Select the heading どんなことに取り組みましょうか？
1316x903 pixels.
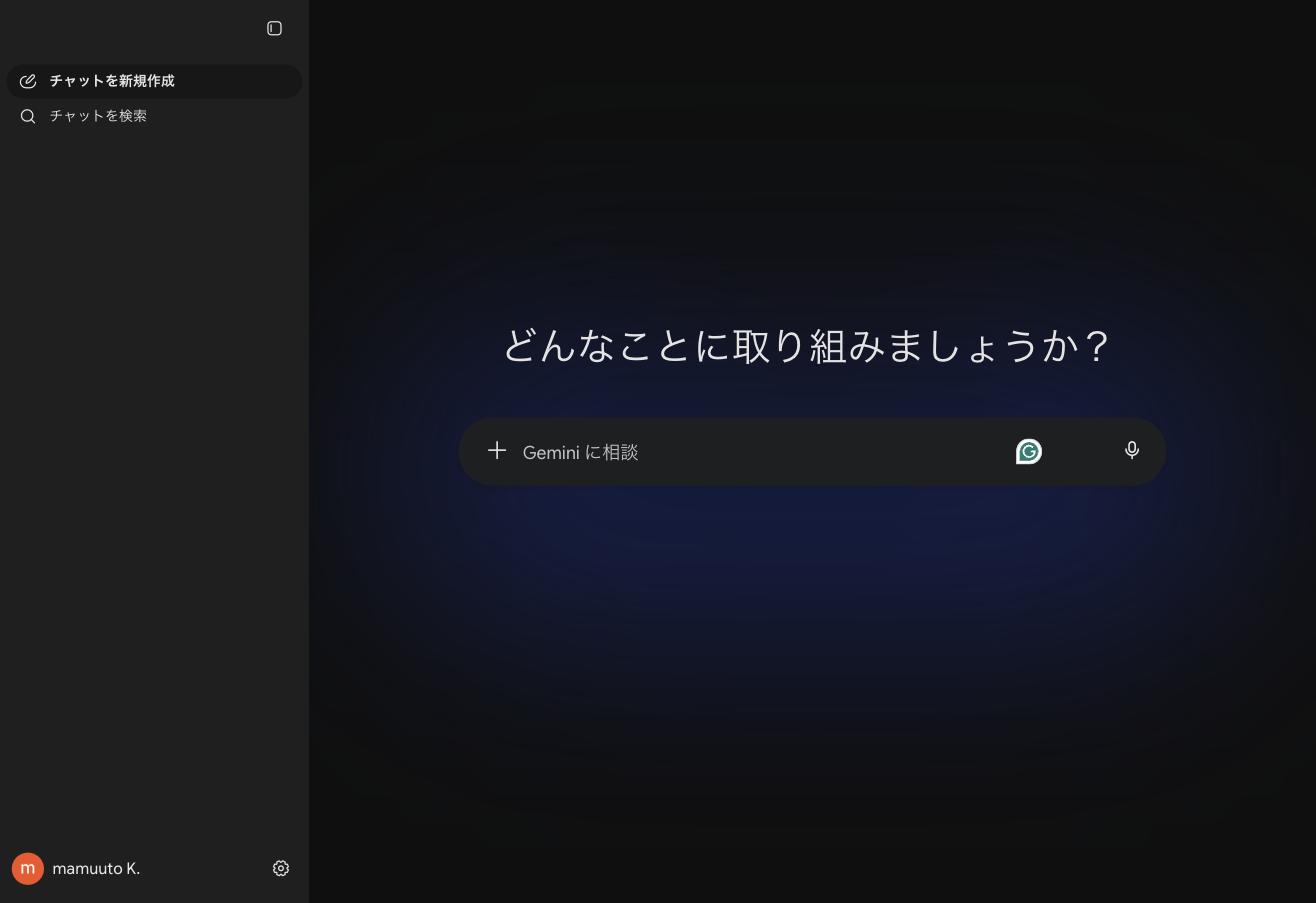tap(807, 346)
